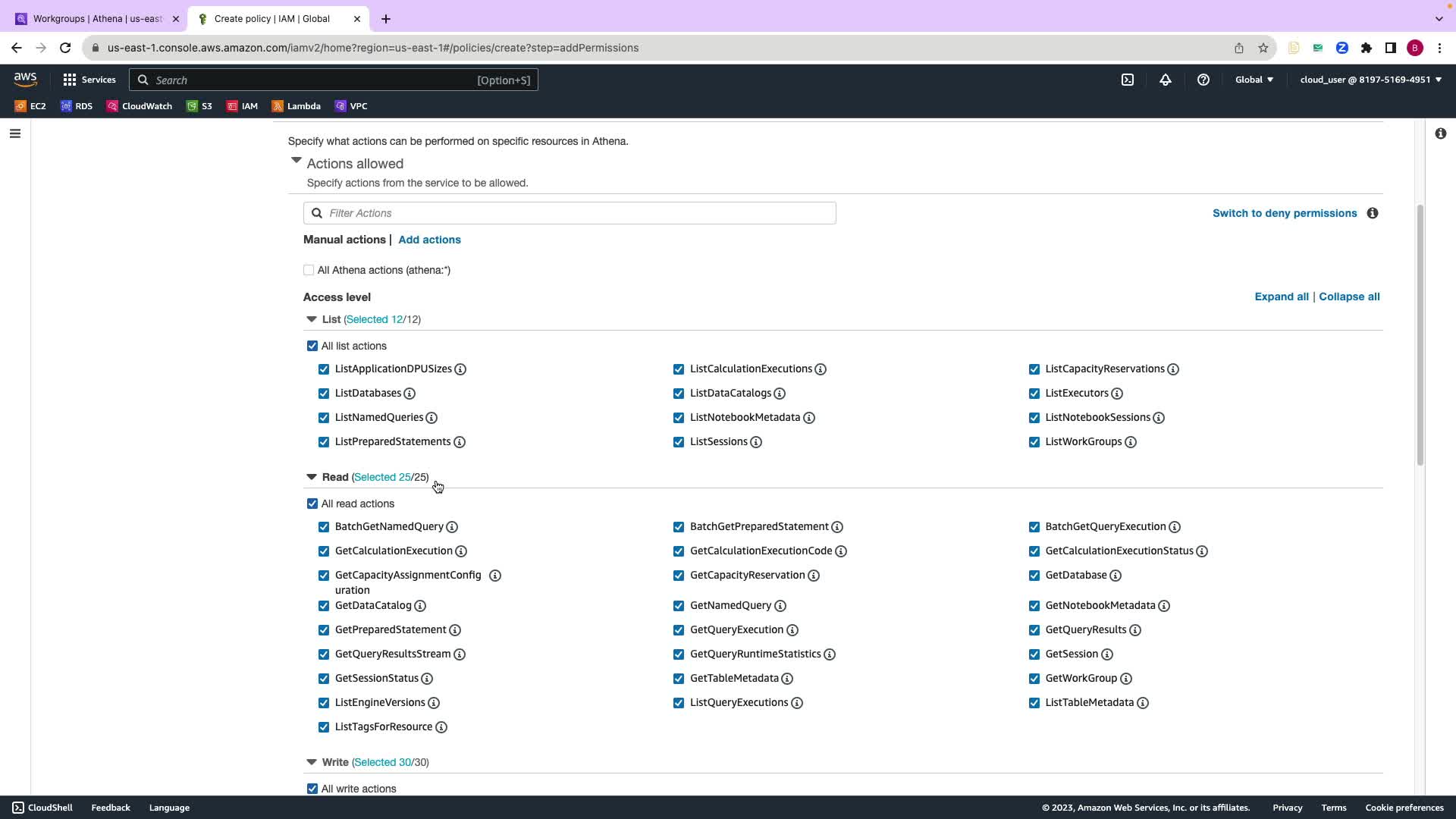This screenshot has height=819, width=1456.
Task: Click the Collapse all link
Action: 1349,297
